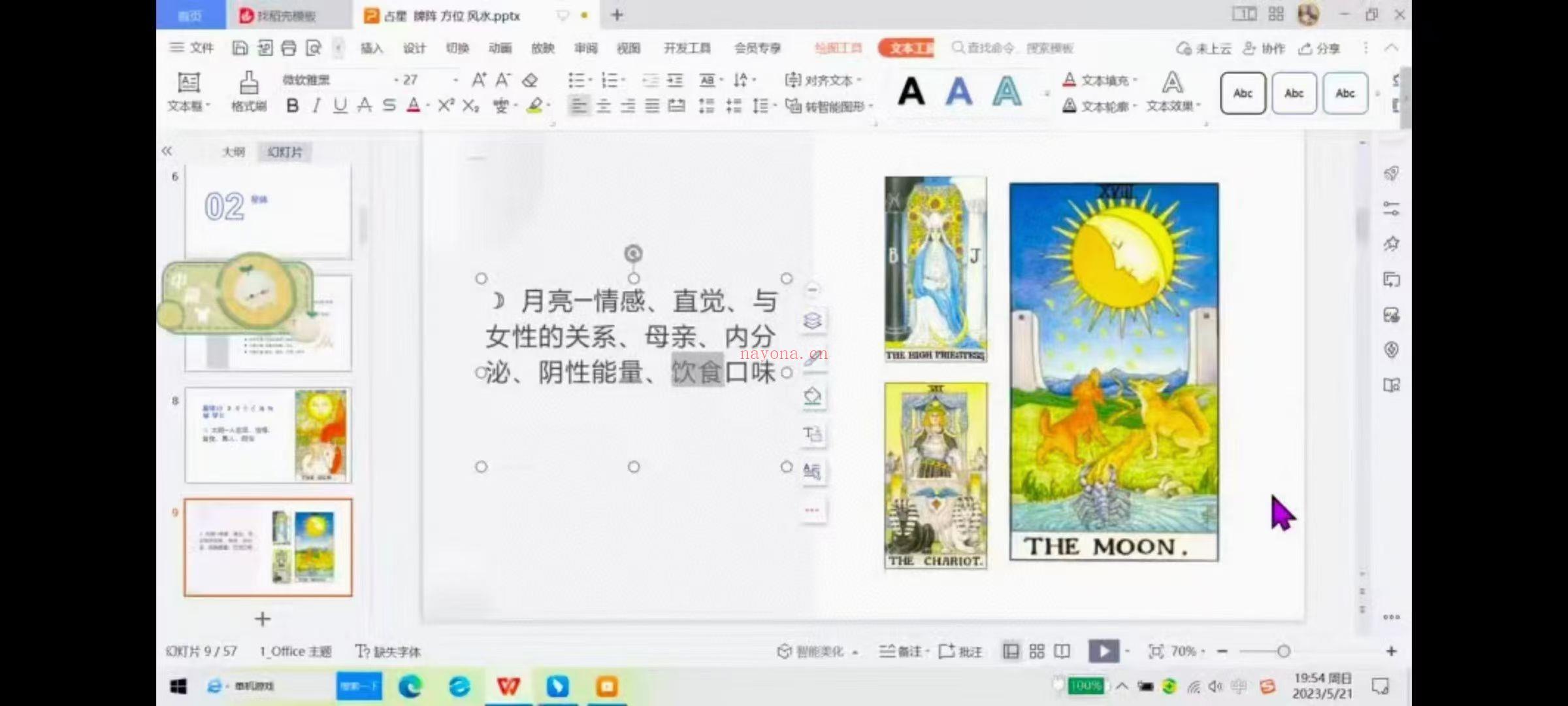Image resolution: width=1568 pixels, height=706 pixels.
Task: Toggle Bold formatting
Action: [x=292, y=105]
